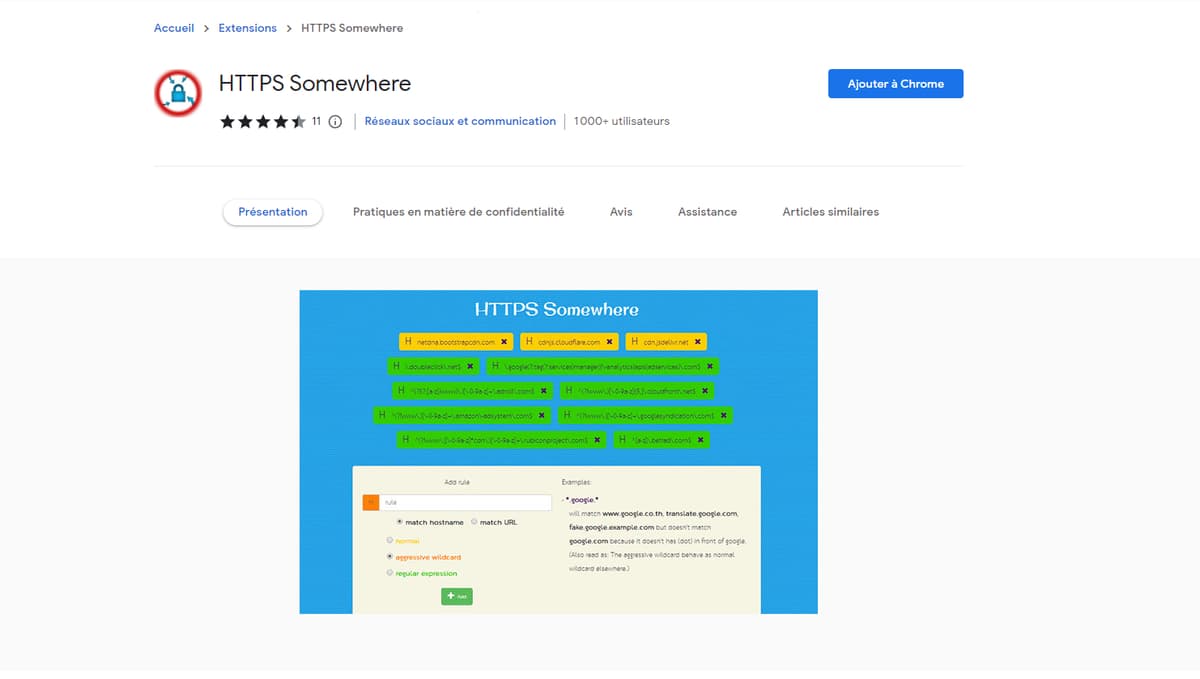
Task: Remove the betrad.com rule
Action: [x=700, y=438]
